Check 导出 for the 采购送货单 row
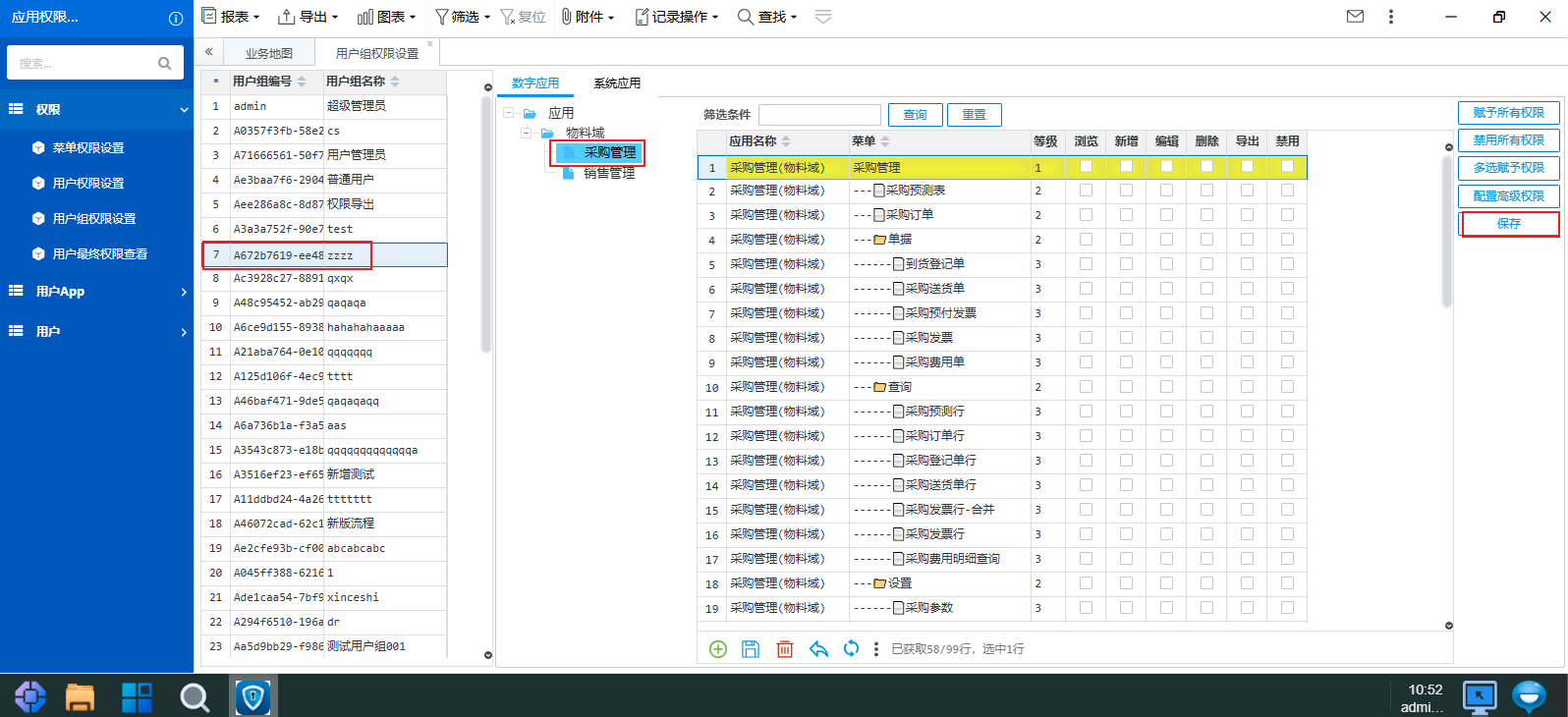The width and height of the screenshot is (1568, 717). click(x=1247, y=288)
